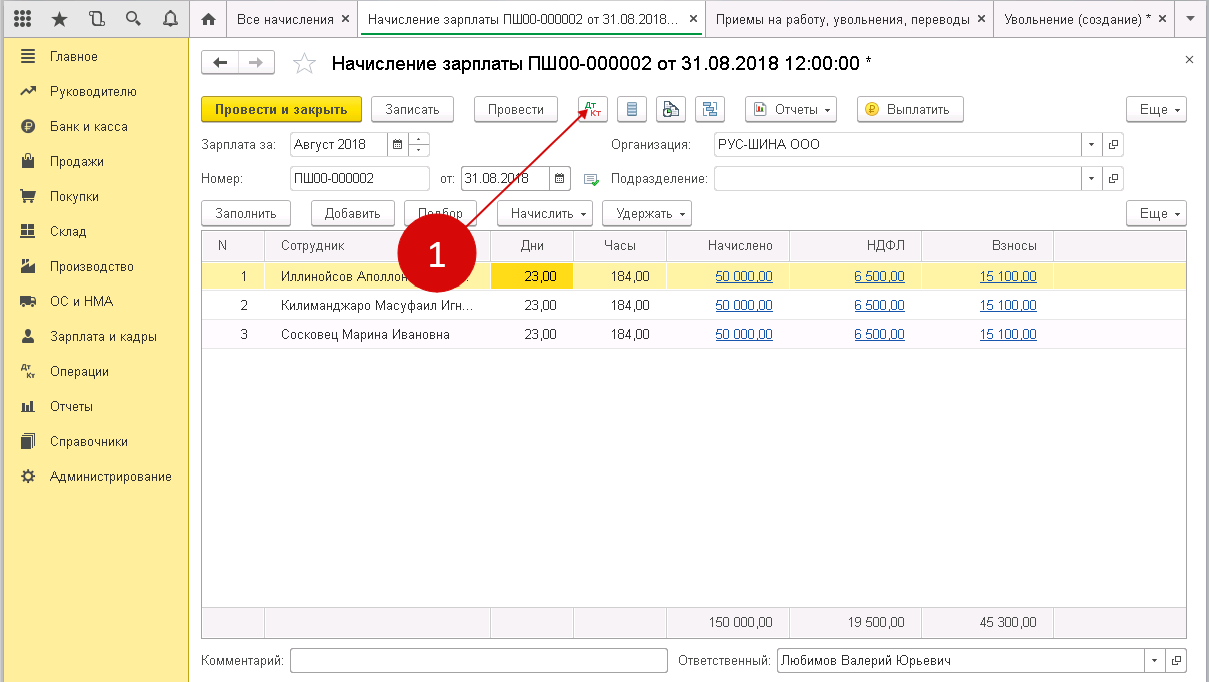The width and height of the screenshot is (1209, 682).
Task: Click the Комментарий input field
Action: pos(478,661)
